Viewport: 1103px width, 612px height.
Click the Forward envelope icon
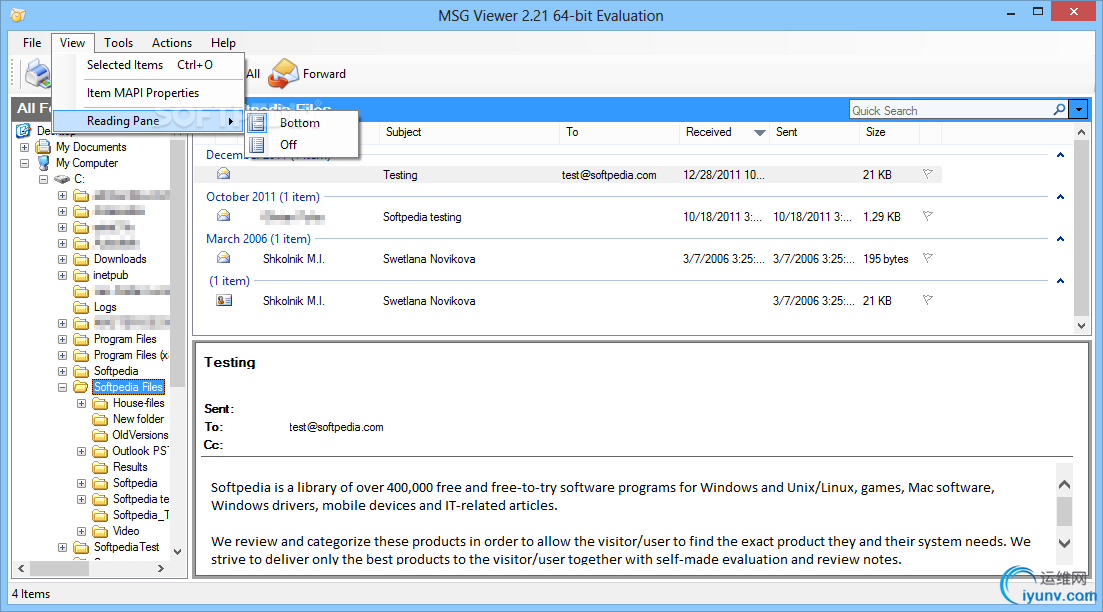point(284,73)
